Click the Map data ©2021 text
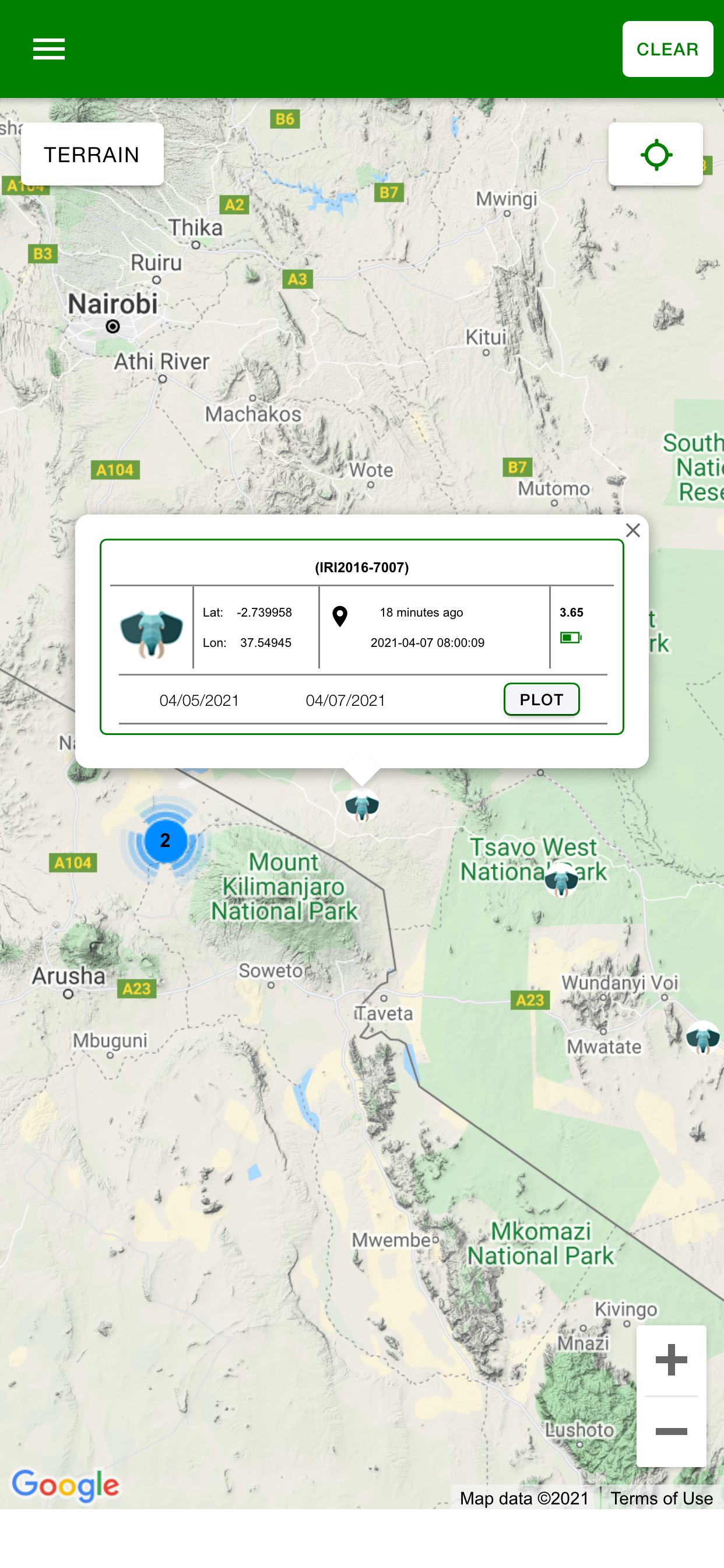The width and height of the screenshot is (724, 1568). point(525,1499)
